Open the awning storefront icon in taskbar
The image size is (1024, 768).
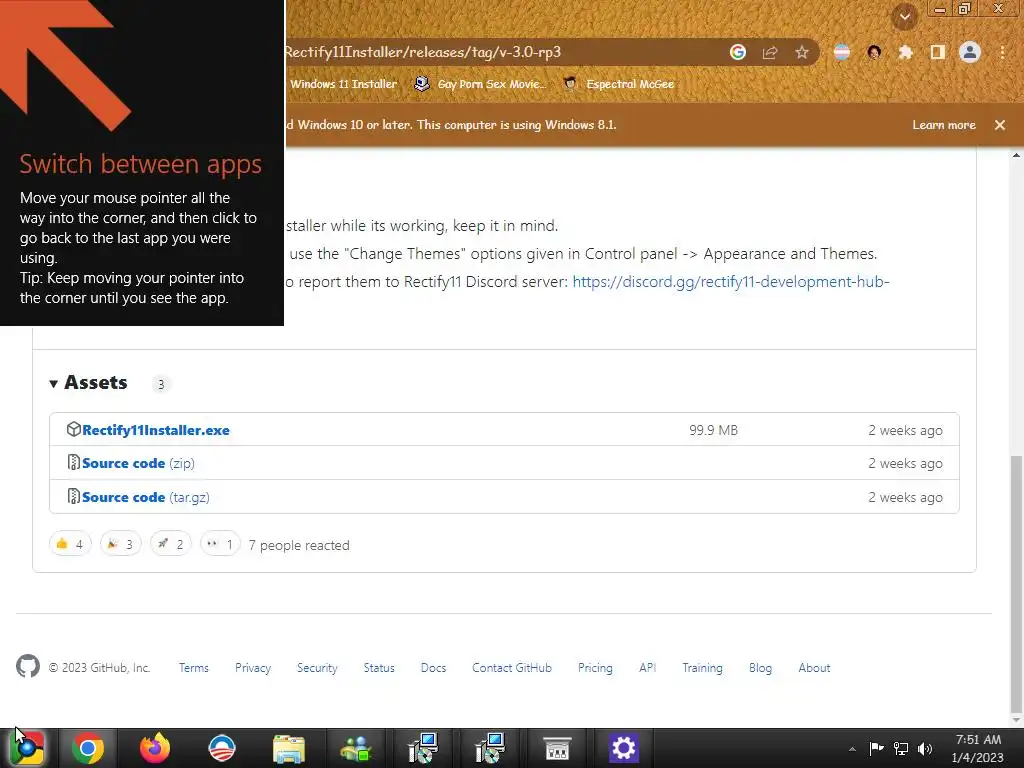[556, 748]
